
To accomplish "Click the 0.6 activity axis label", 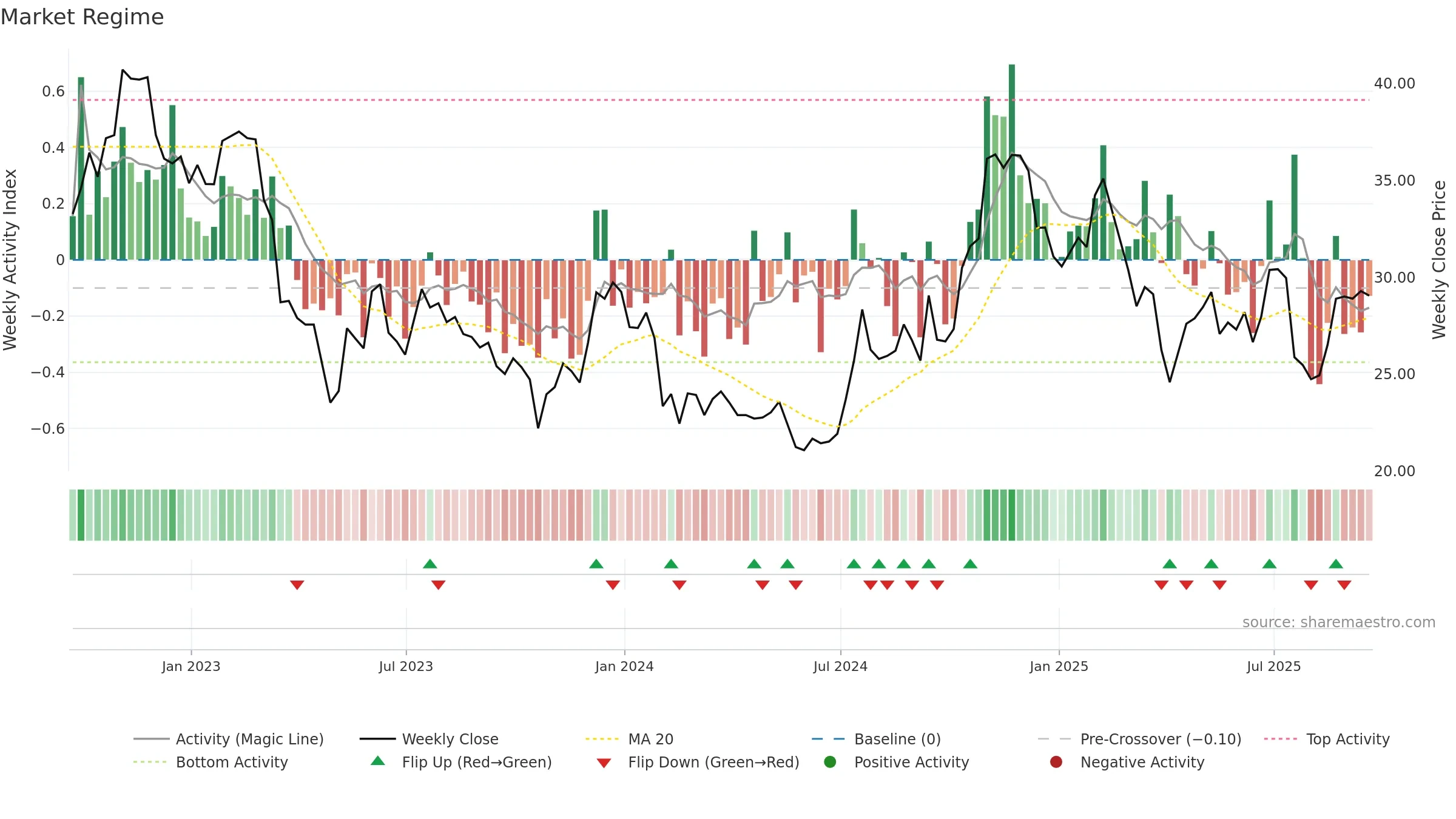I will pos(53,92).
